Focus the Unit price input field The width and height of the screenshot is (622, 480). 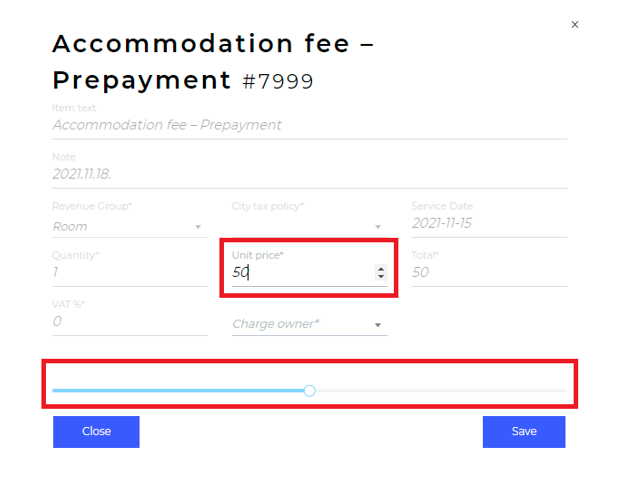point(300,272)
